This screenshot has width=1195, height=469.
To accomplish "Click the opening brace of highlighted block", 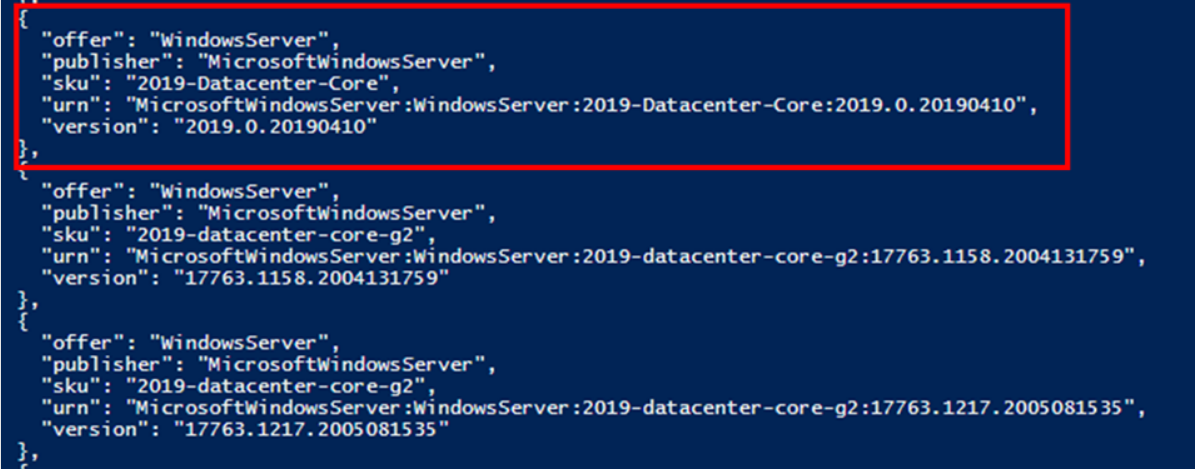I will (22, 19).
